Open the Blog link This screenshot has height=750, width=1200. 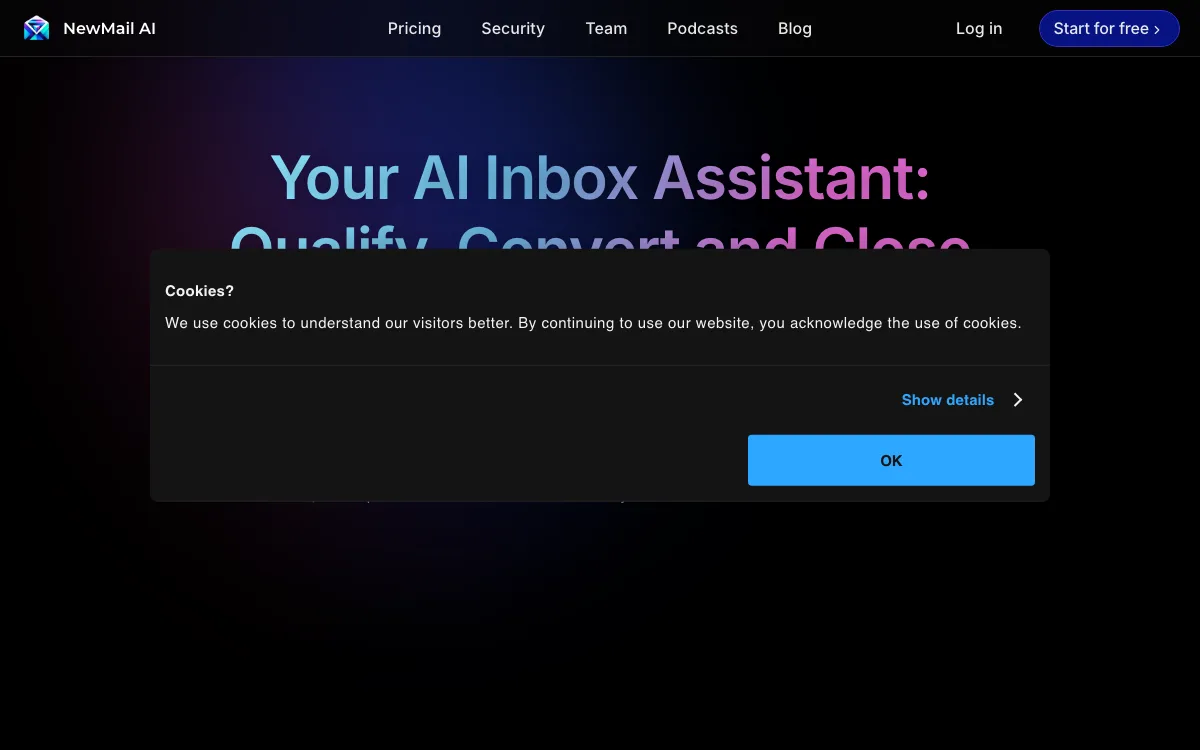point(795,28)
